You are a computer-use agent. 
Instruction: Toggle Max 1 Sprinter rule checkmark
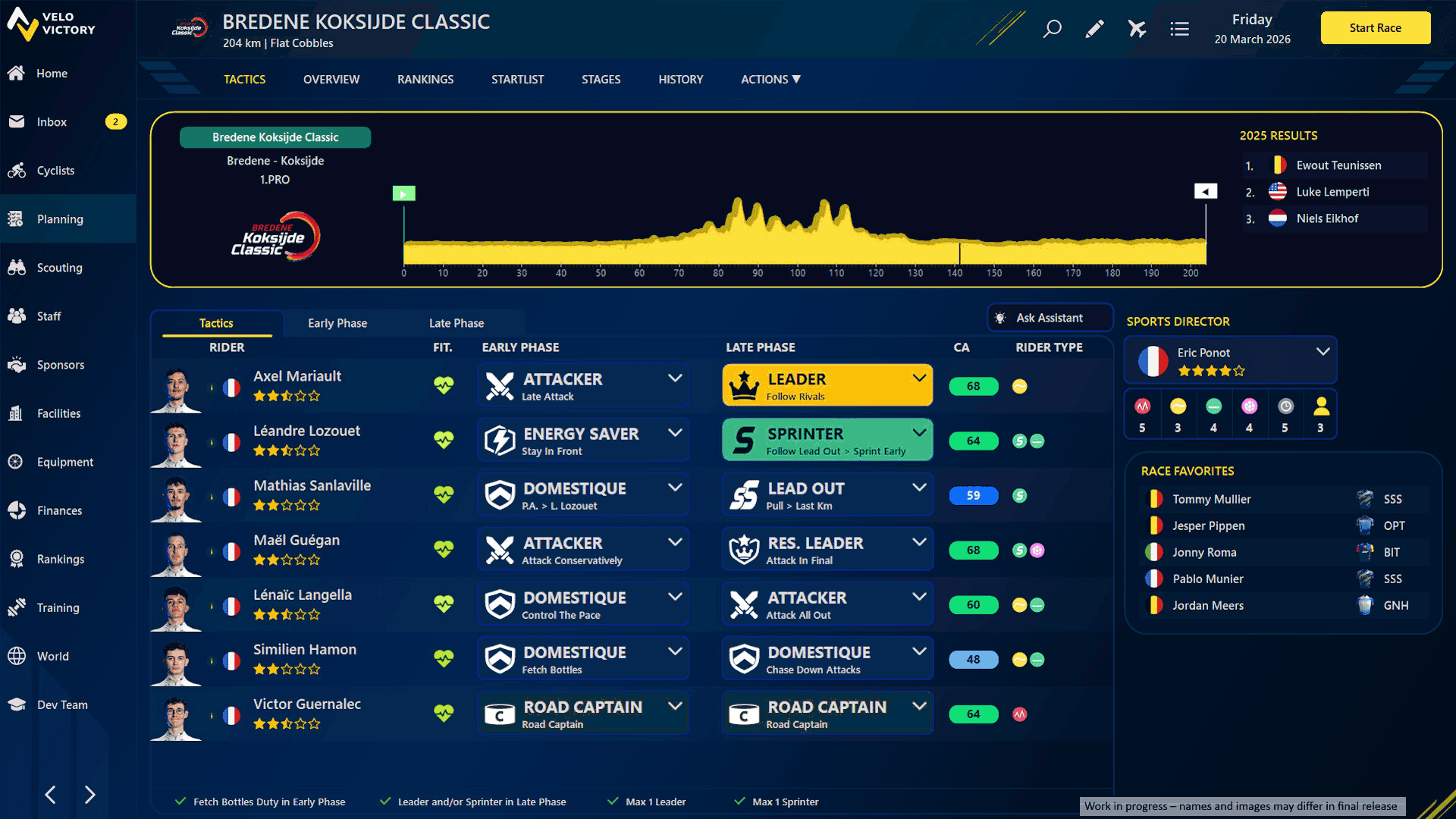(x=739, y=802)
